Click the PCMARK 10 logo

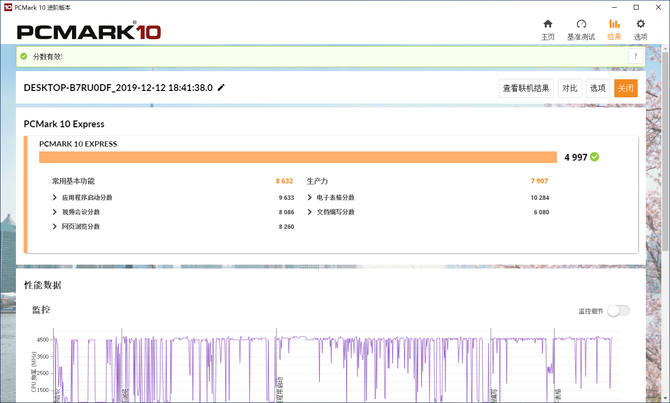click(x=89, y=32)
